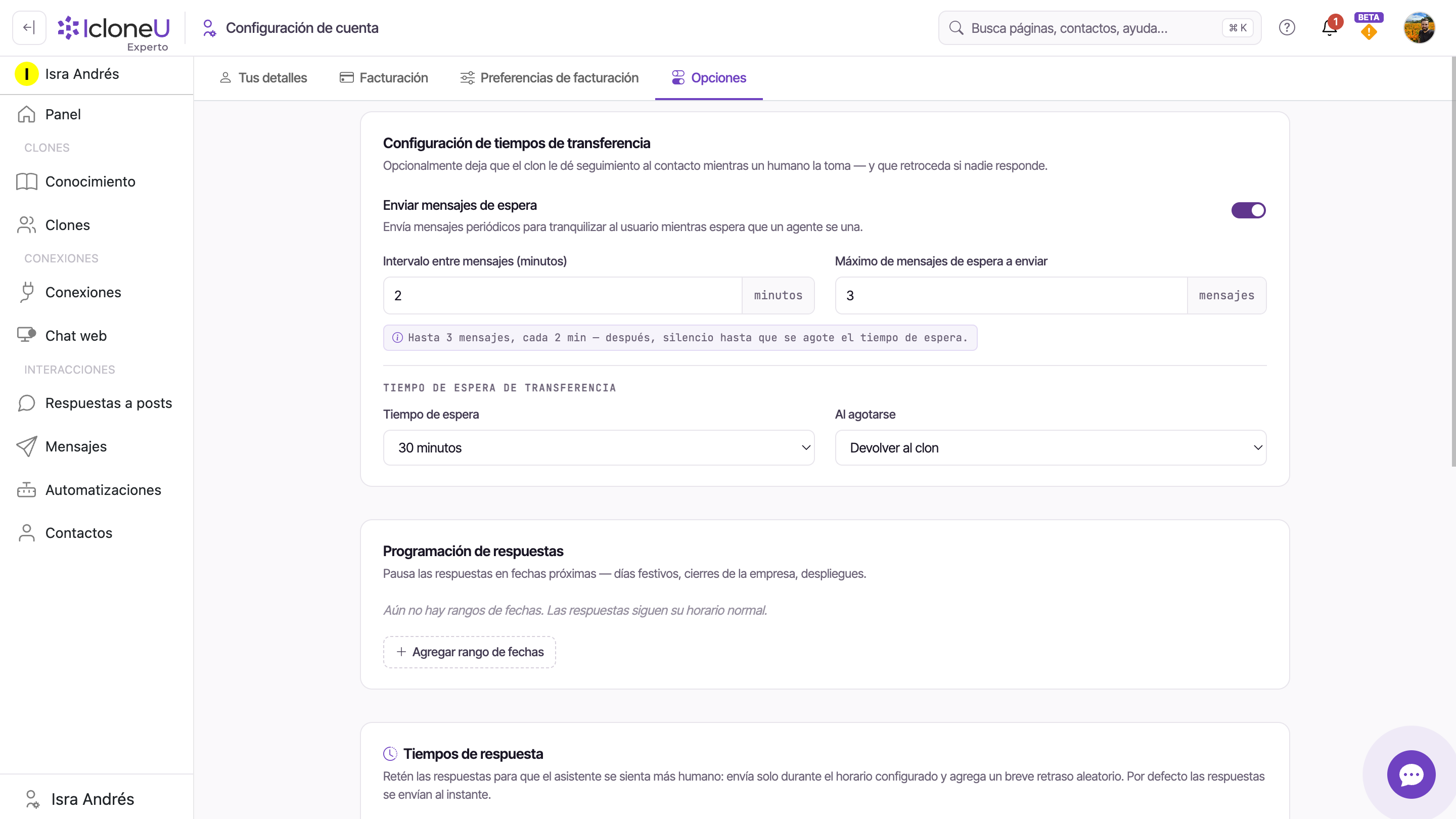1456x819 pixels.
Task: Select the Opciones tab
Action: tap(709, 78)
